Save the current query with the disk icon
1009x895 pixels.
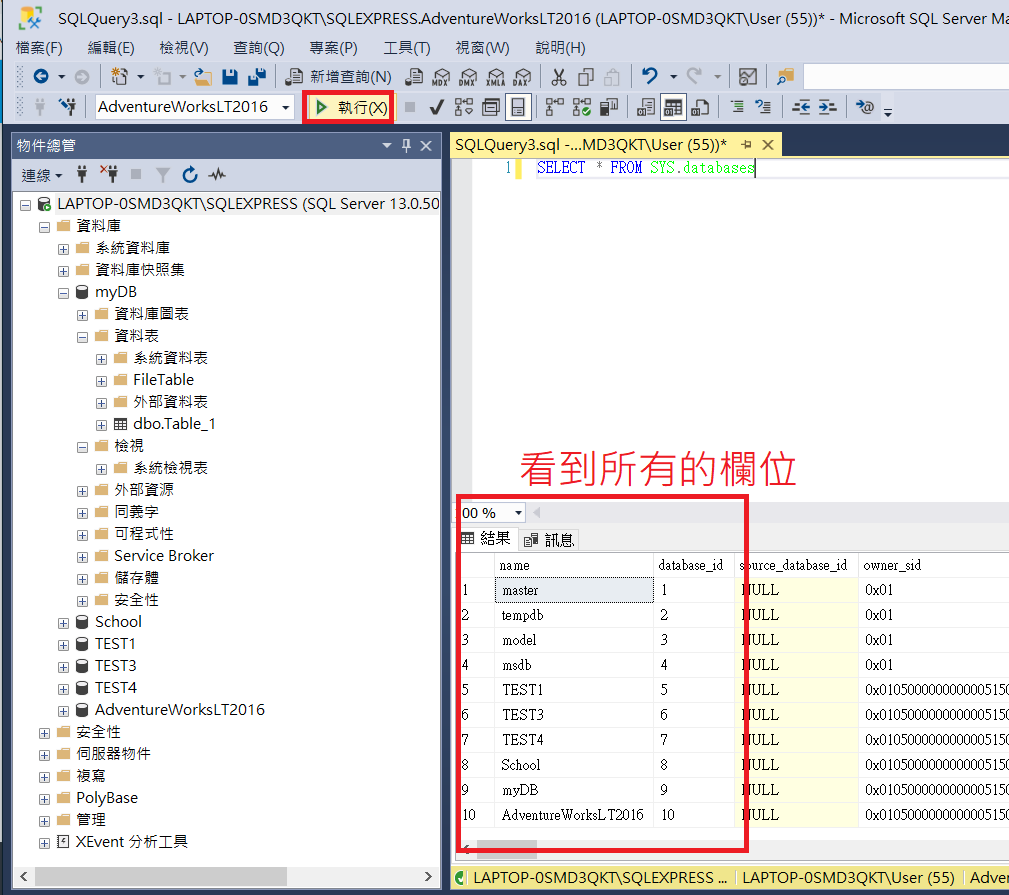pyautogui.click(x=230, y=77)
